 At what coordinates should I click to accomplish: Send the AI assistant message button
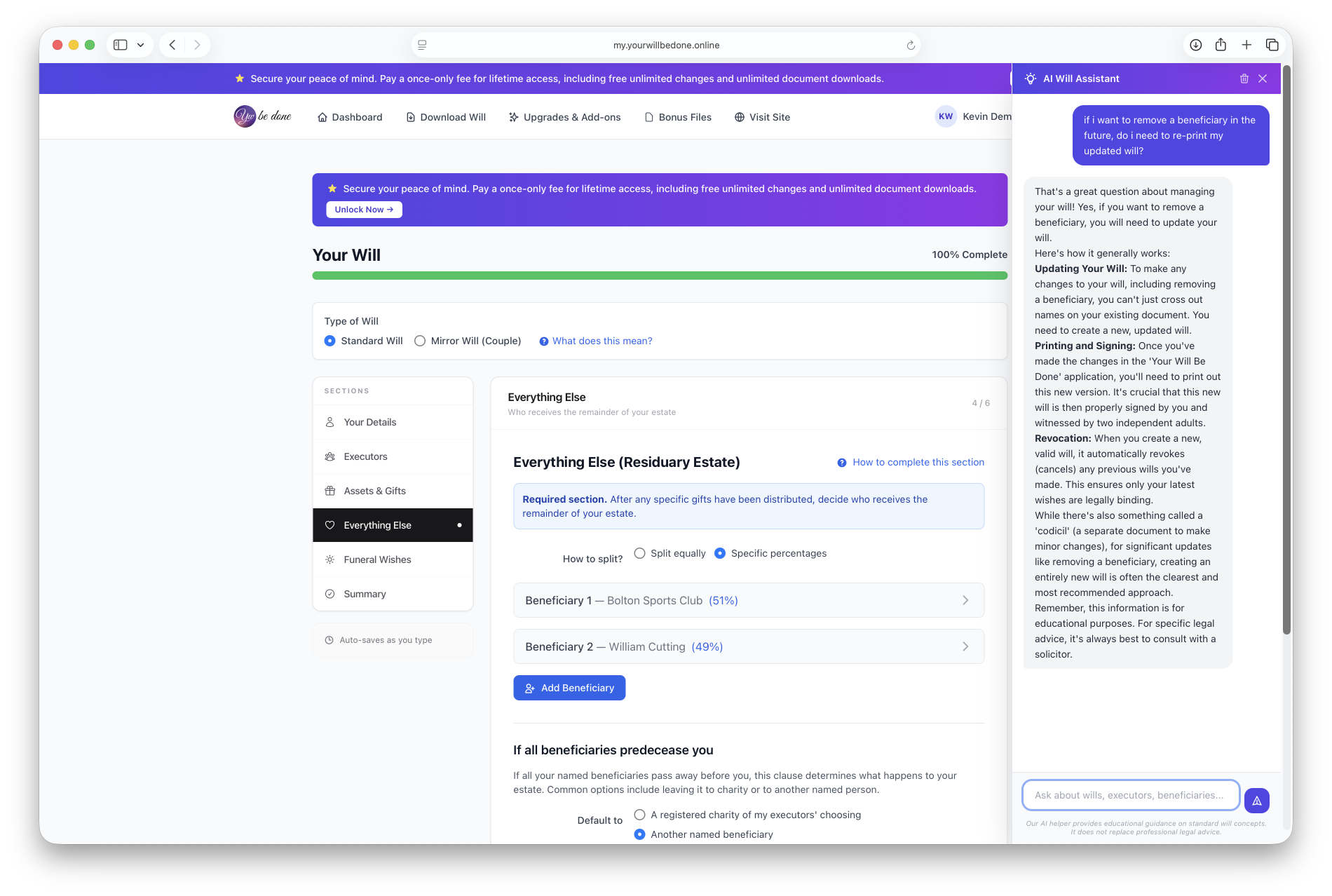click(1257, 800)
